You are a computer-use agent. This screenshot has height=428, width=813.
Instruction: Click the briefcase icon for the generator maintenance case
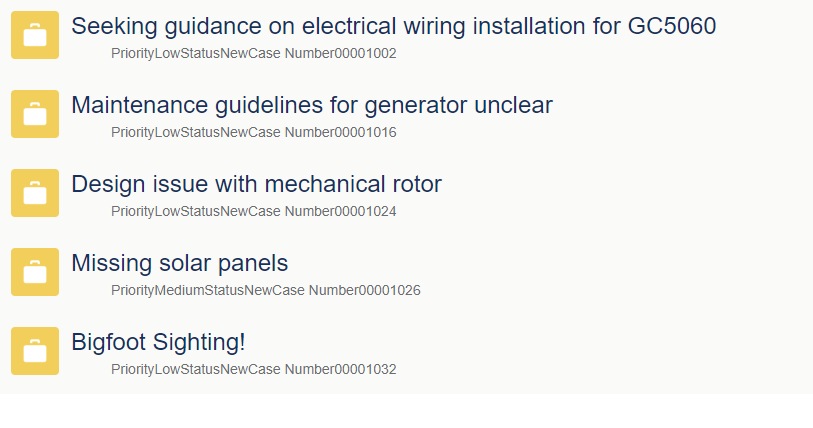point(35,114)
